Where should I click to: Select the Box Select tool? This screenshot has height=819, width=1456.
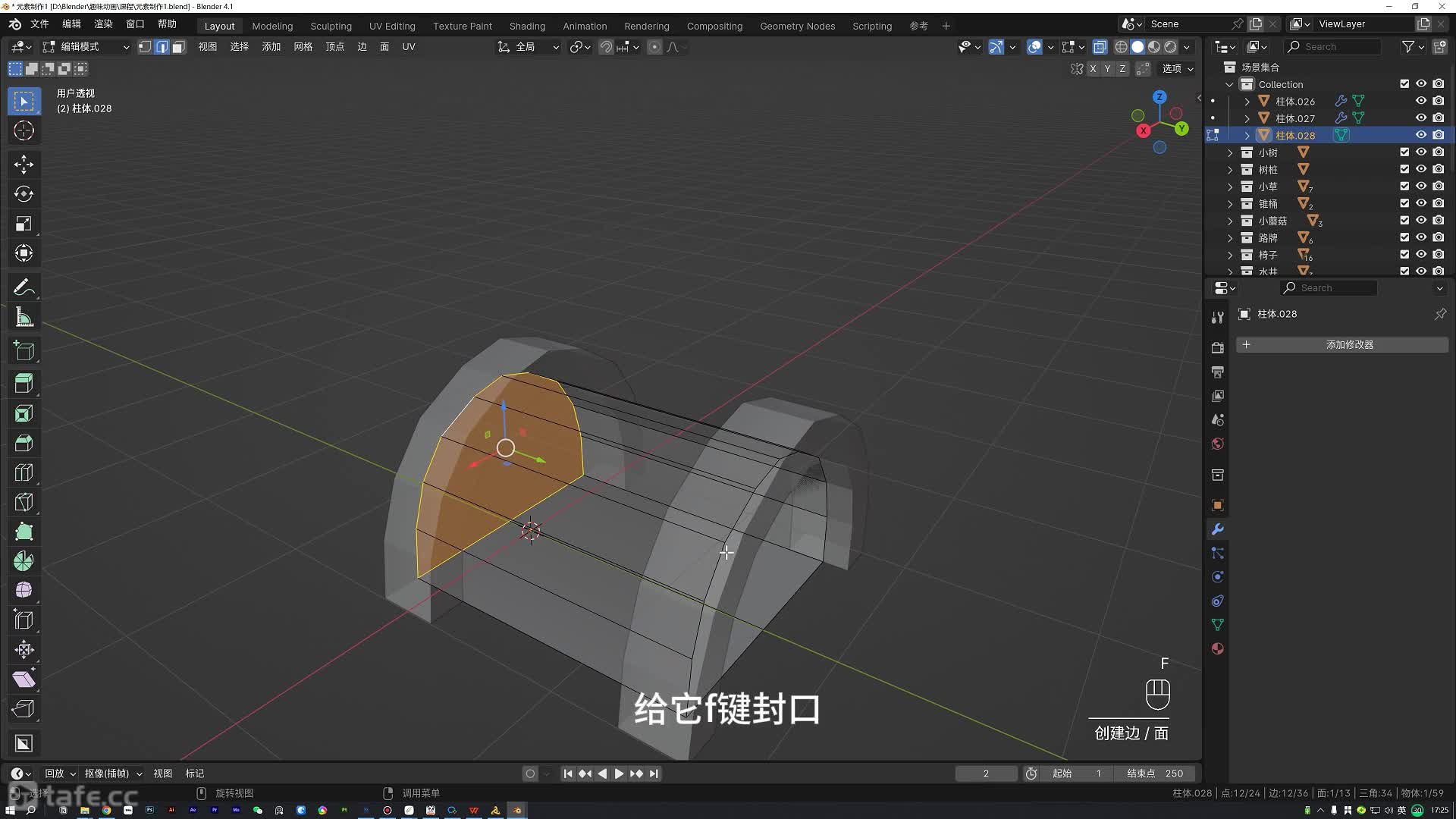(24, 101)
